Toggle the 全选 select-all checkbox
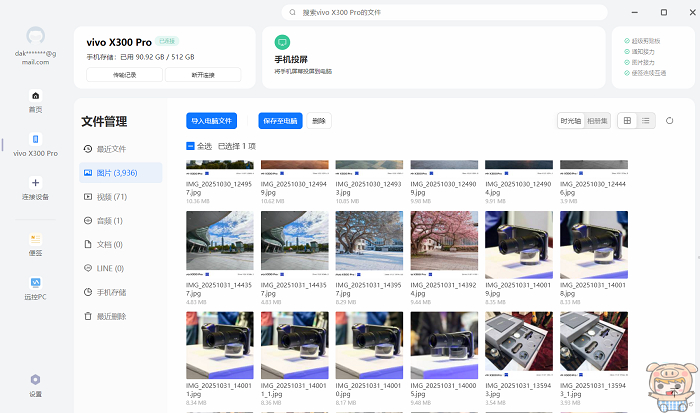This screenshot has width=700, height=413. pos(191,146)
